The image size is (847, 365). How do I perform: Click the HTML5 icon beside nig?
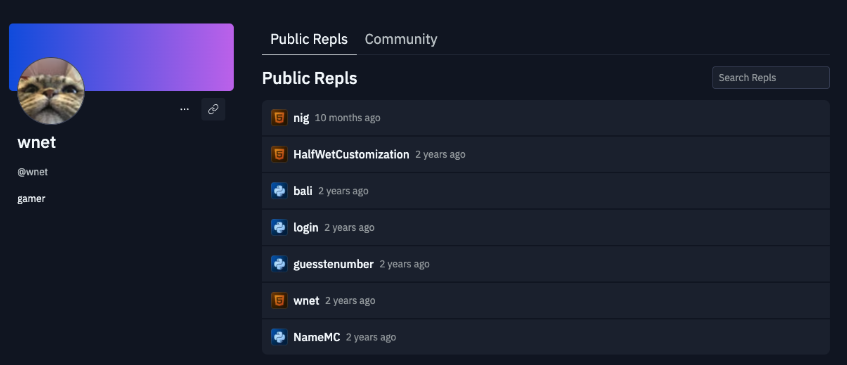[279, 118]
